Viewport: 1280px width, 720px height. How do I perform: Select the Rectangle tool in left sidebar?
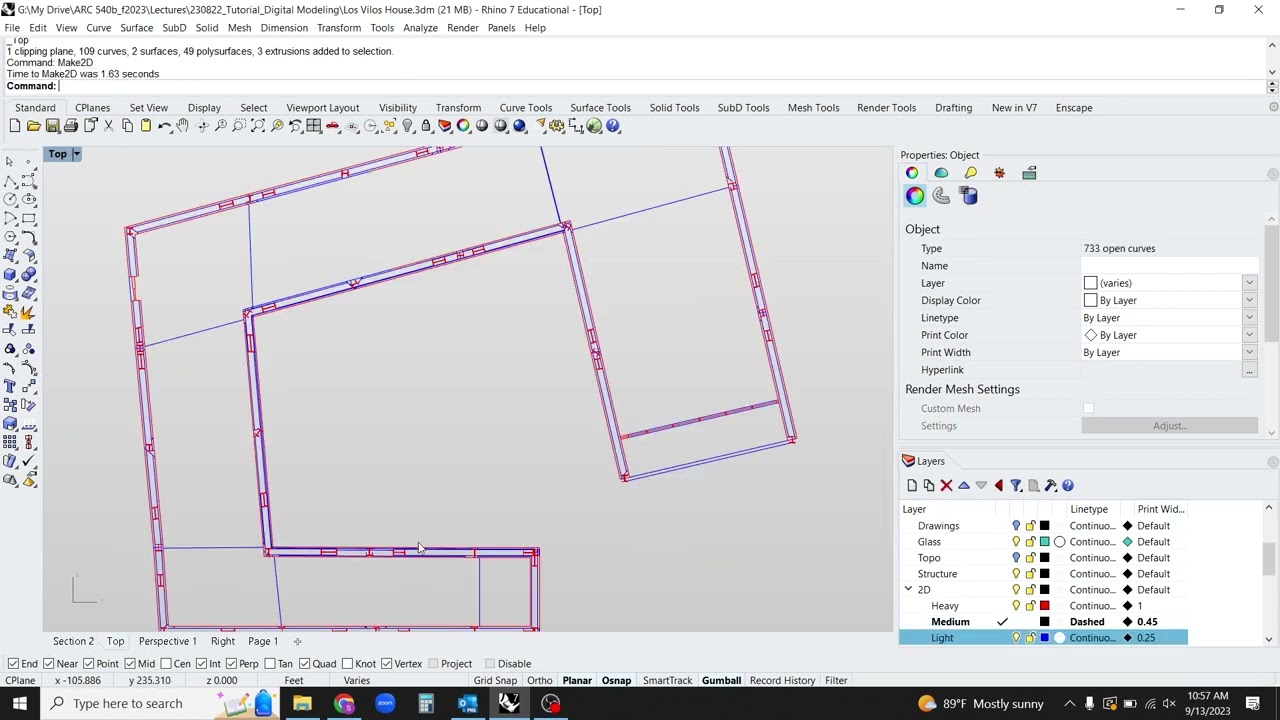point(29,218)
